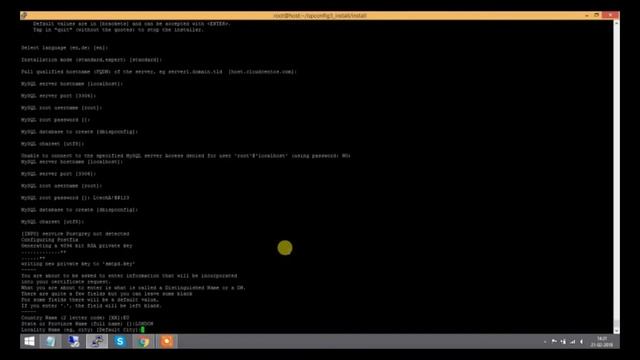
Task: Click the 'If you enter '.', the field will be left blank' line
Action: 91,306
